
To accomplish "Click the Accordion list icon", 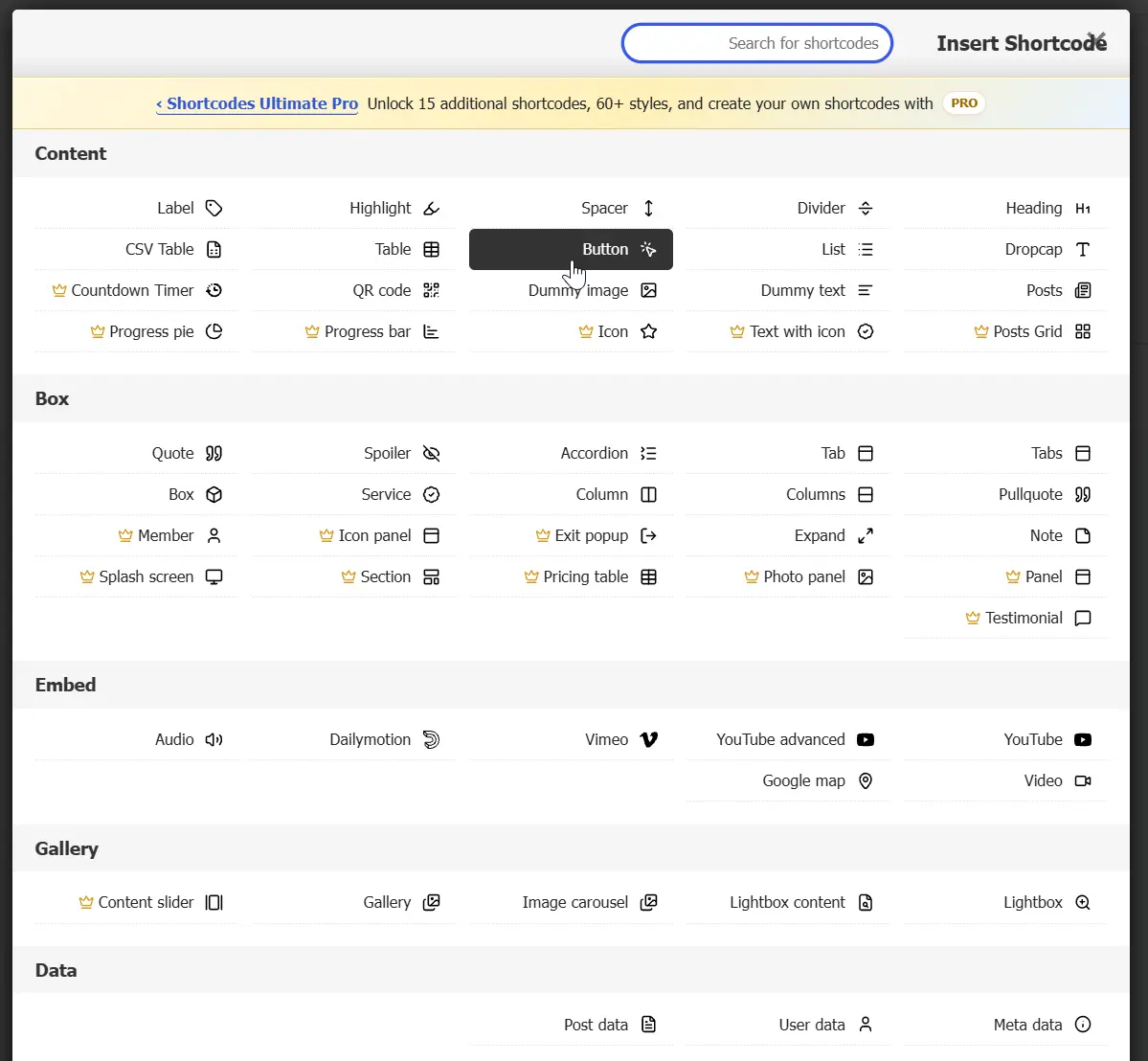I will [x=648, y=454].
